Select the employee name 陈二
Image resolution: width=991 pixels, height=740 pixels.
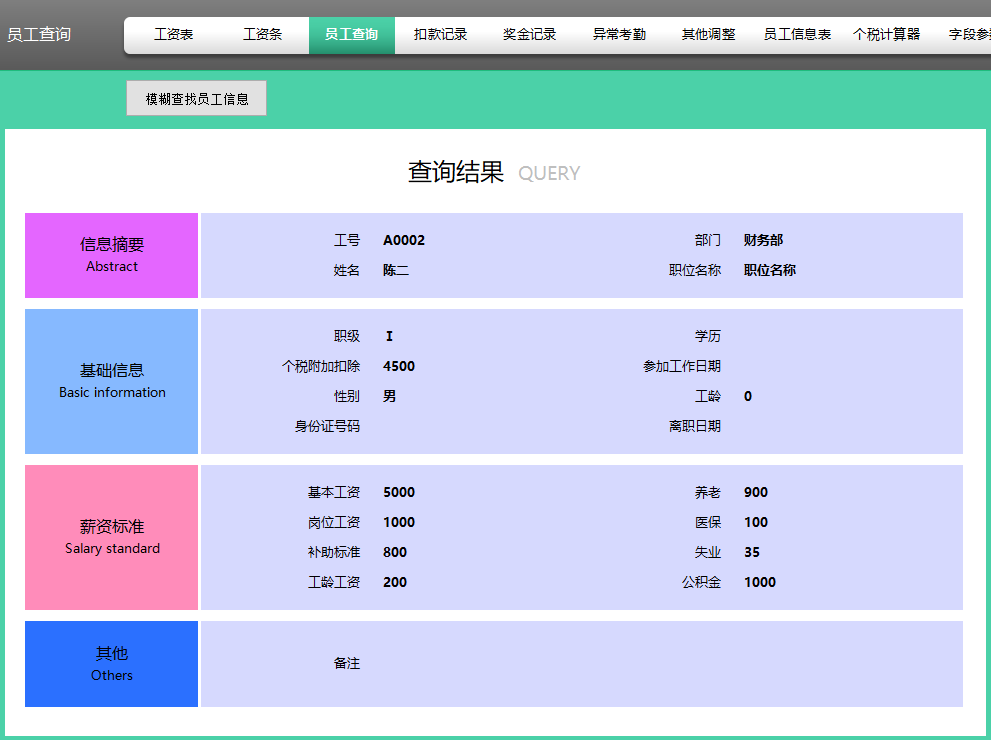[396, 270]
